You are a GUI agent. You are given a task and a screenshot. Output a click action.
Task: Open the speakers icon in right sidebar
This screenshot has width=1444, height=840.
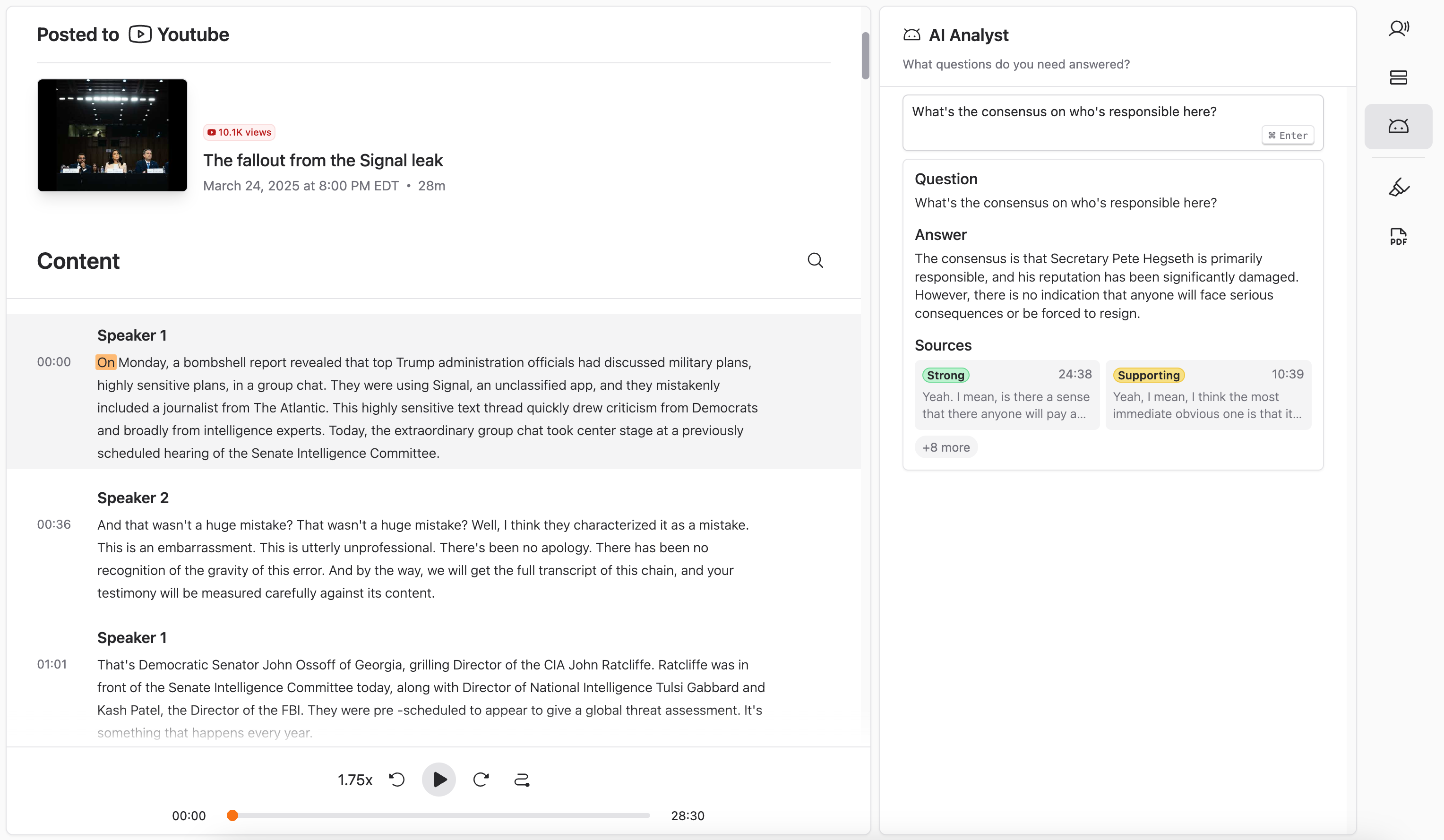[x=1398, y=28]
